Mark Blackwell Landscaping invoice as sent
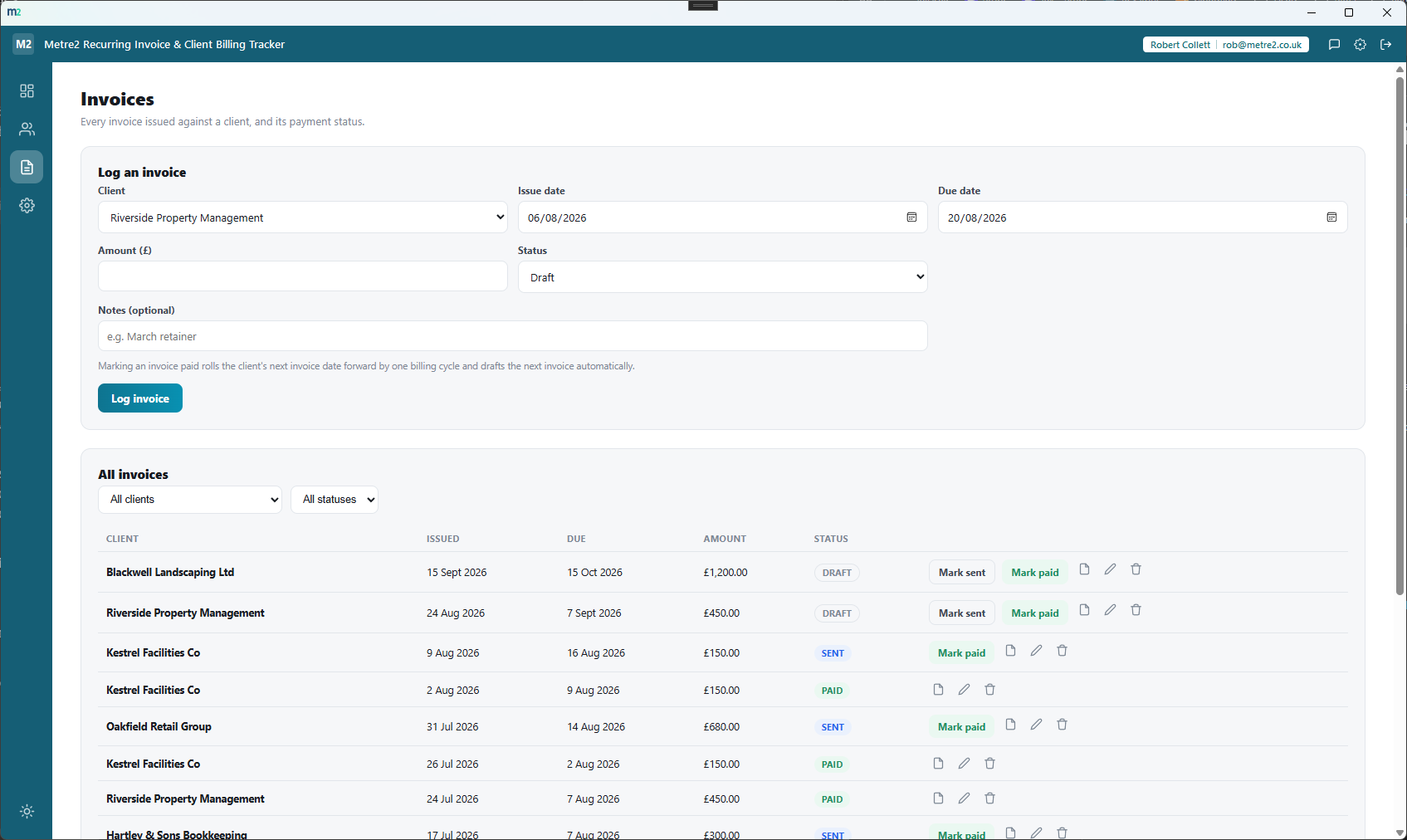The height and width of the screenshot is (840, 1407). [962, 573]
